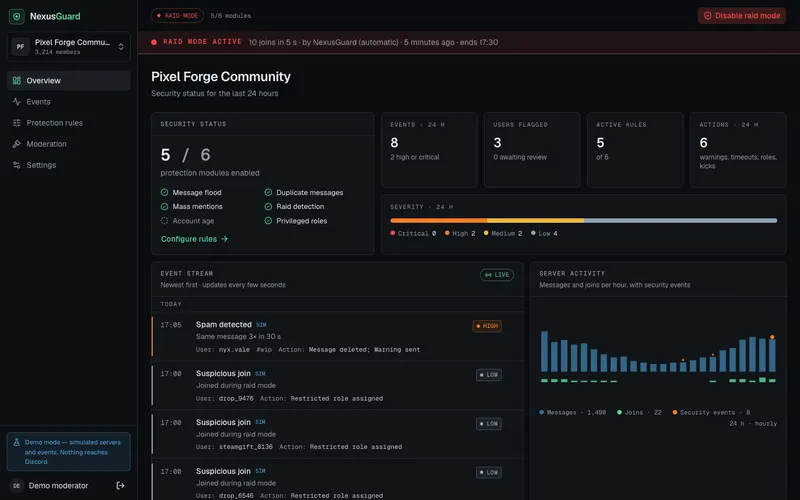Click the LIVE stream indicator badge

point(497,275)
